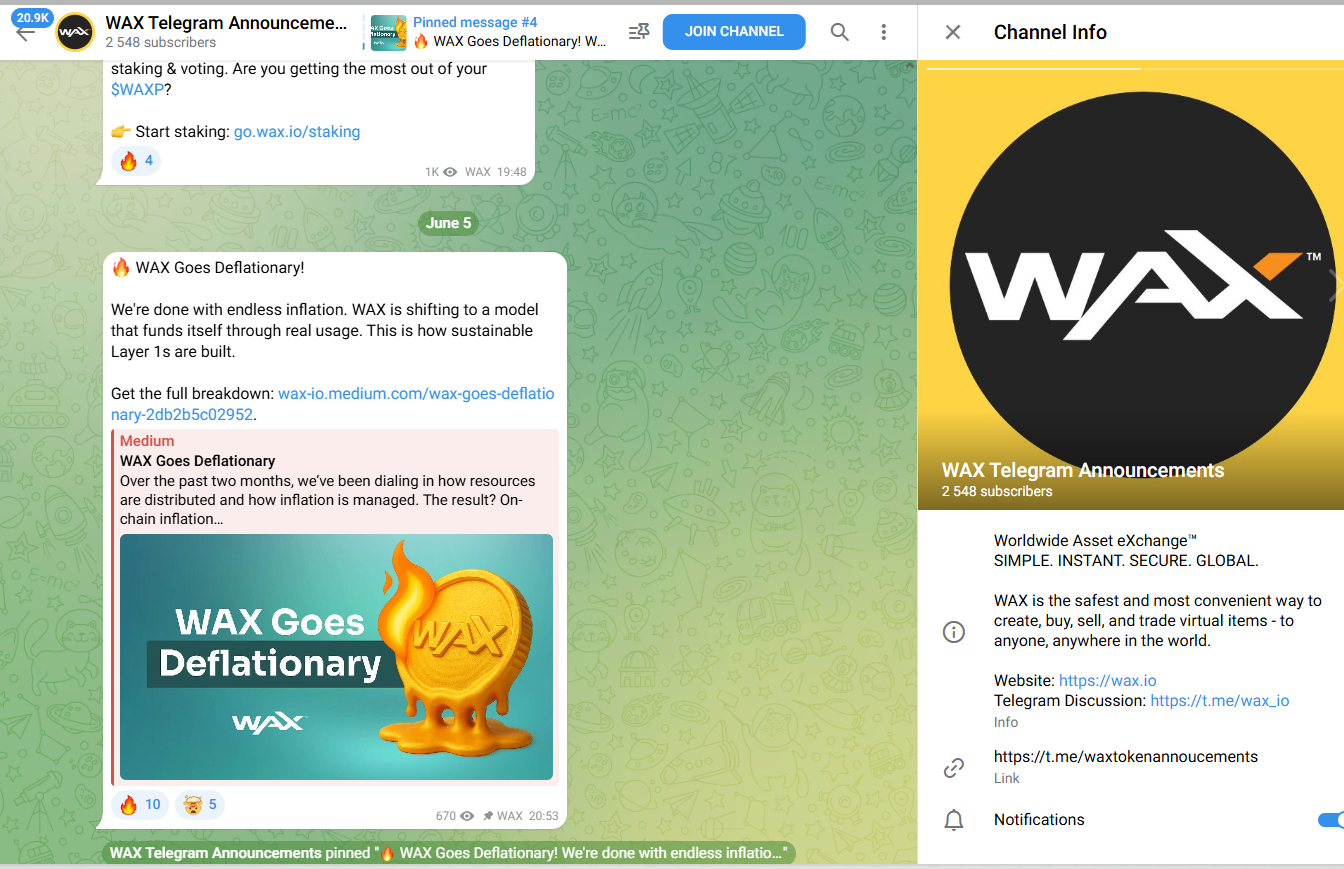Click the 19:48 message timestamp
The height and width of the screenshot is (869, 1344).
coord(511,172)
